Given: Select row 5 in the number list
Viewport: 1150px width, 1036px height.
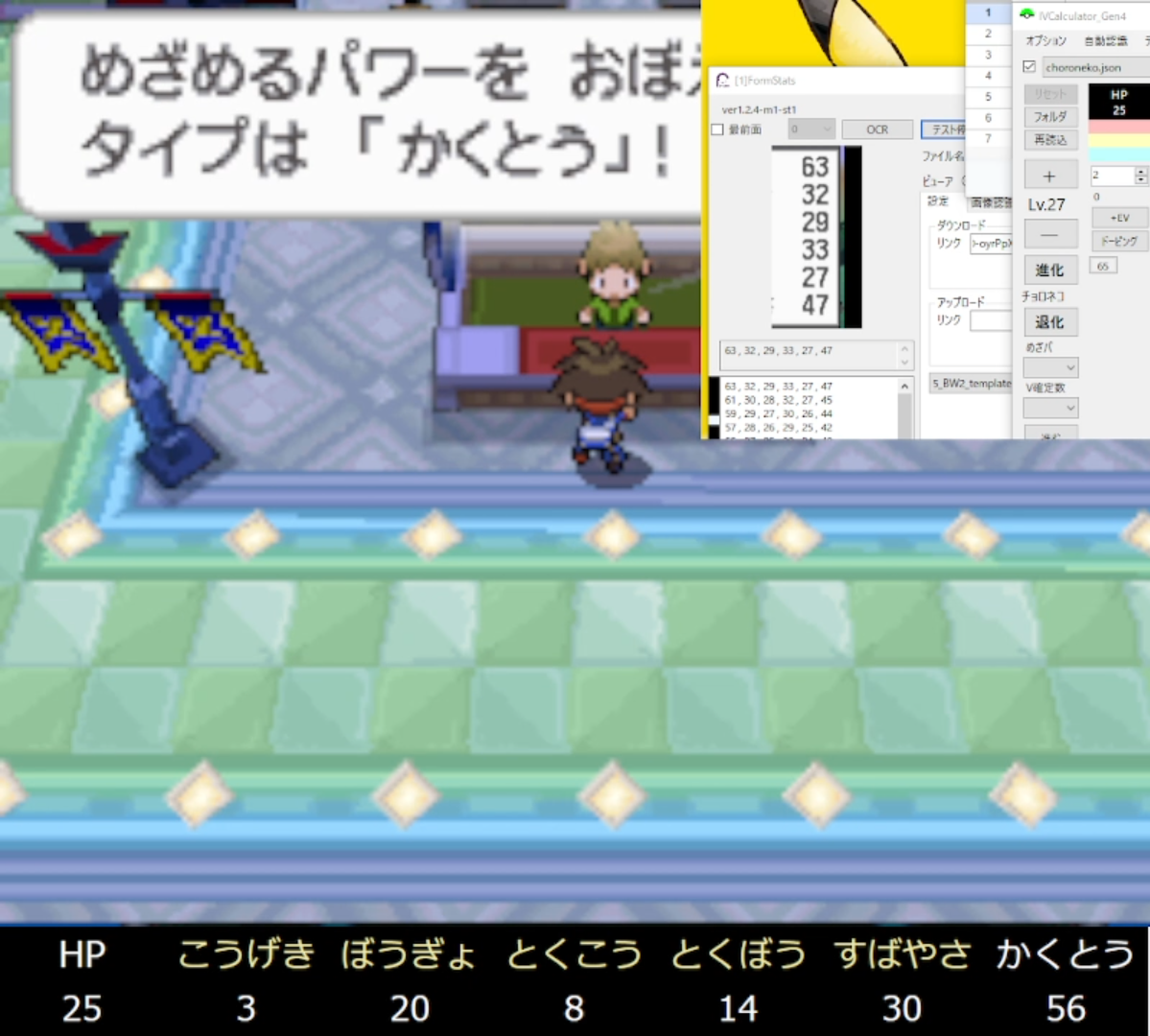Looking at the screenshot, I should pyautogui.click(x=988, y=96).
